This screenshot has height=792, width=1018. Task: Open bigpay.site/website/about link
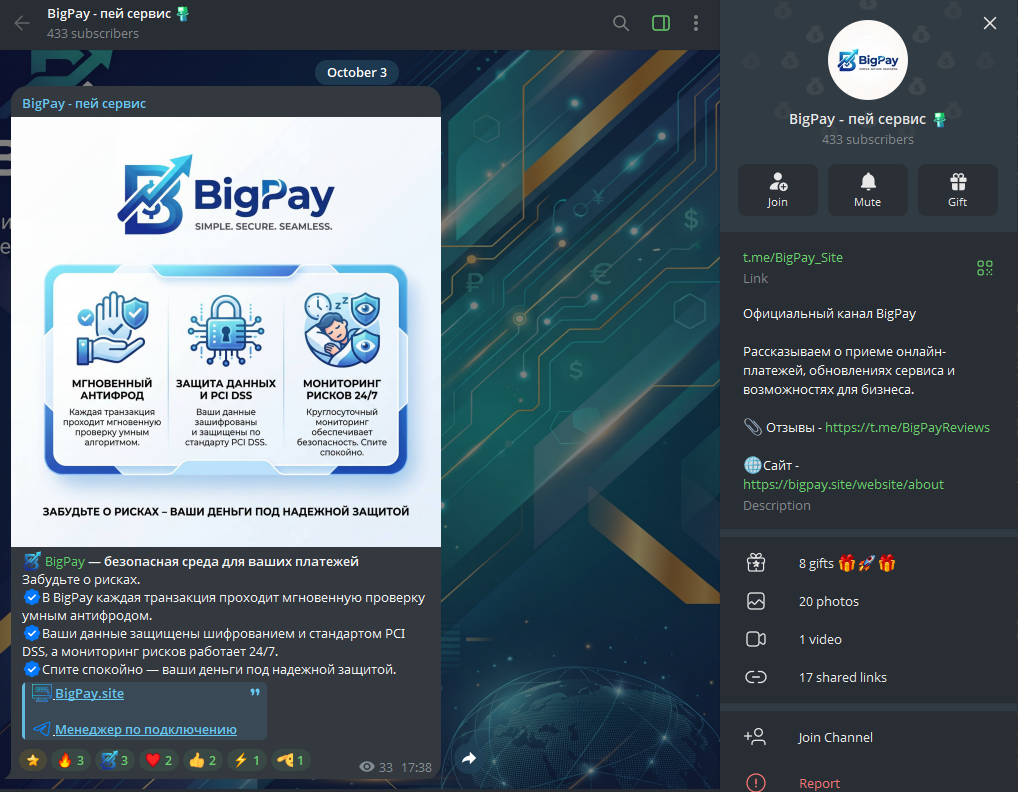click(843, 484)
